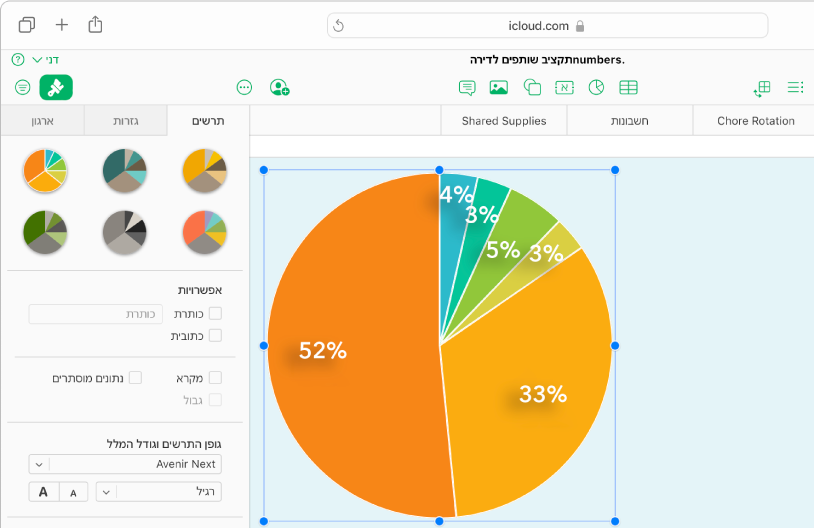This screenshot has height=529, width=814.
Task: Click the larger A font size button
Action: [44, 491]
